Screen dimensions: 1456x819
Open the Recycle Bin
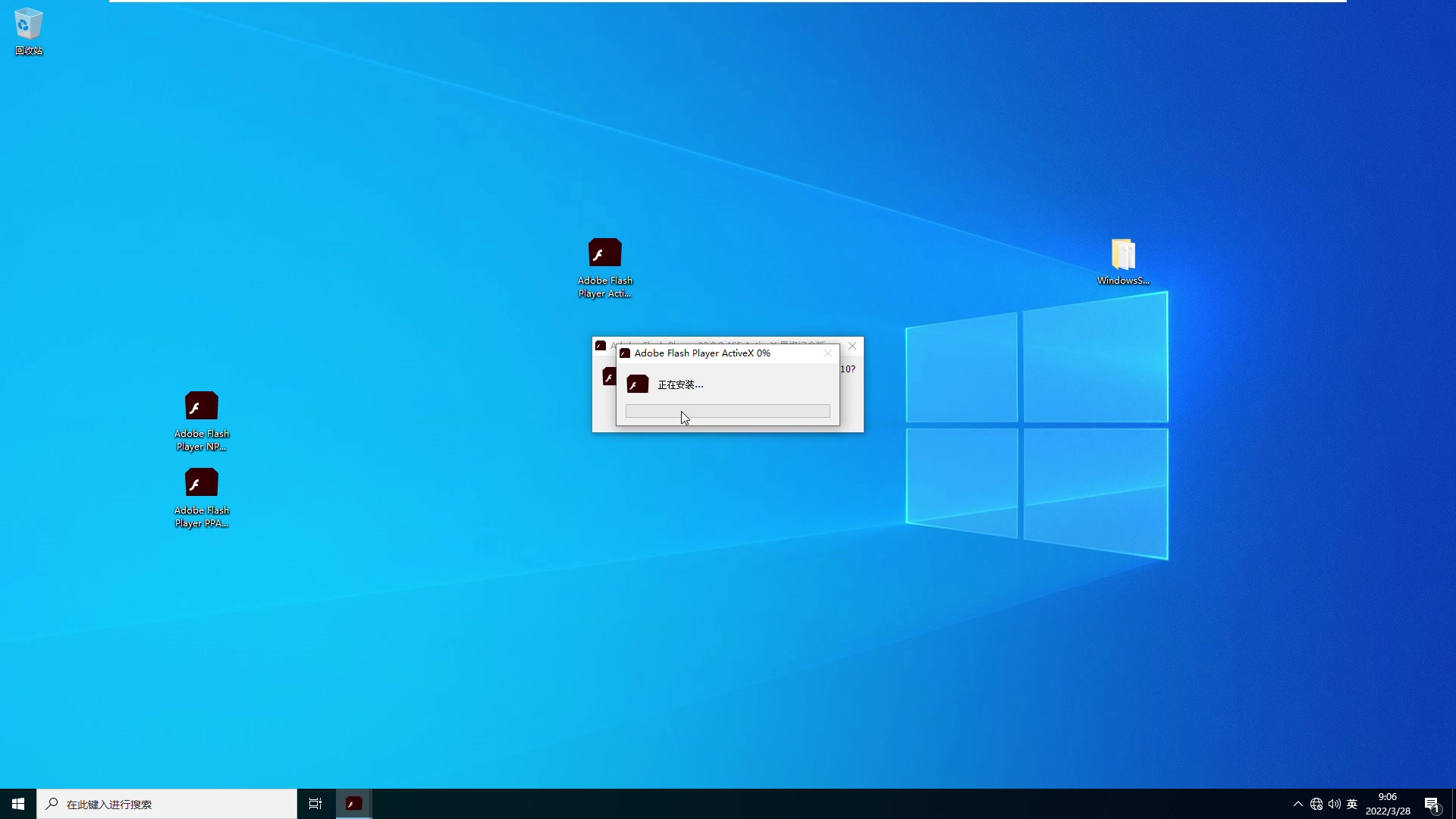[x=28, y=31]
